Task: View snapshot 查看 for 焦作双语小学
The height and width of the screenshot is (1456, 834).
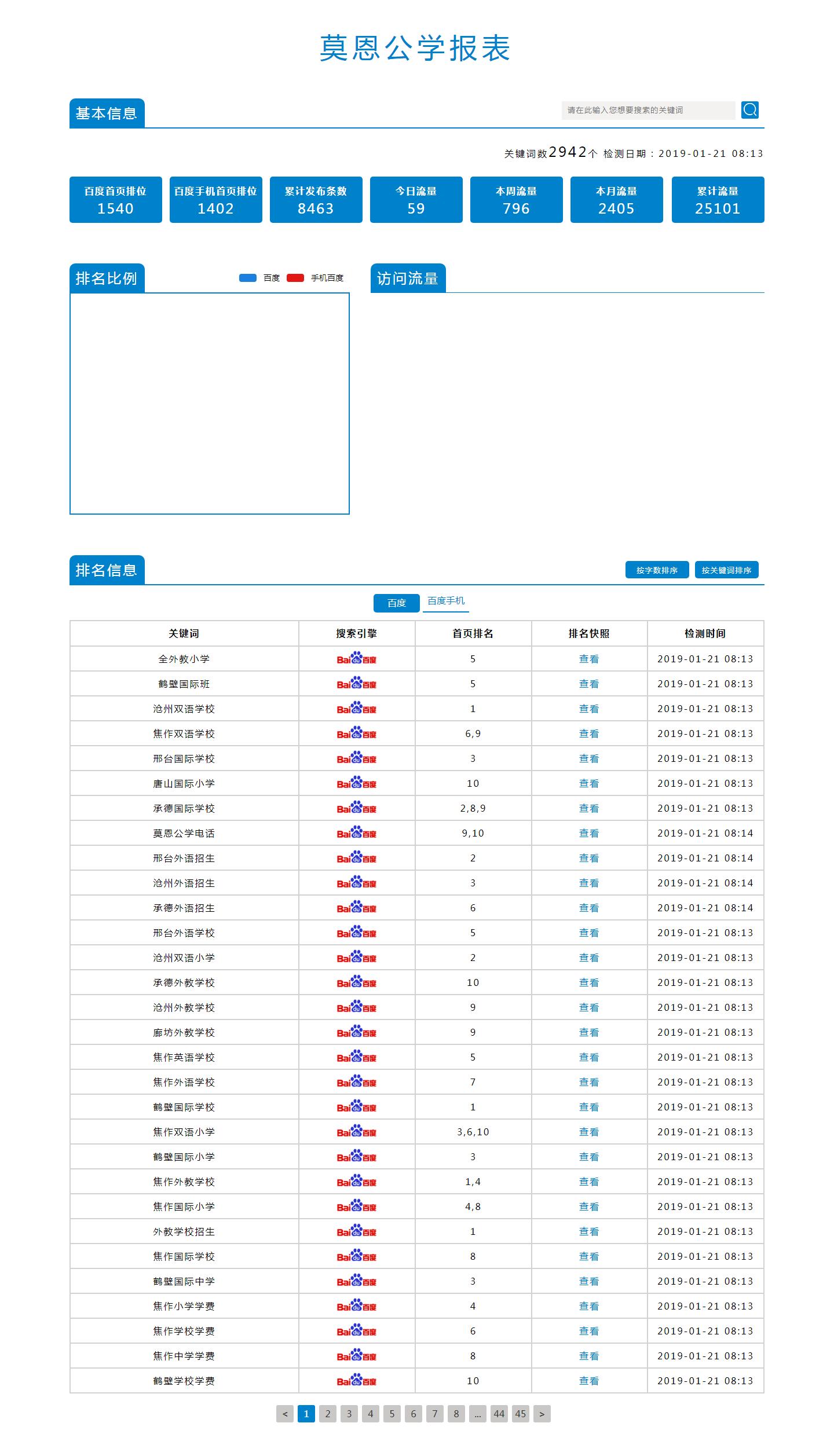Action: 589,1132
